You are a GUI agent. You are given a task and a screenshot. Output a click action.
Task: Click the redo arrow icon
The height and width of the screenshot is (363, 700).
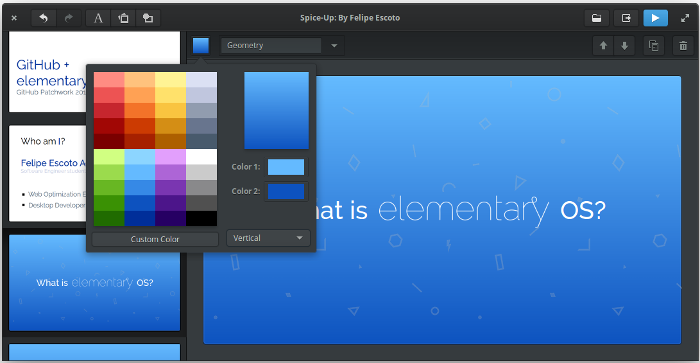(68, 18)
